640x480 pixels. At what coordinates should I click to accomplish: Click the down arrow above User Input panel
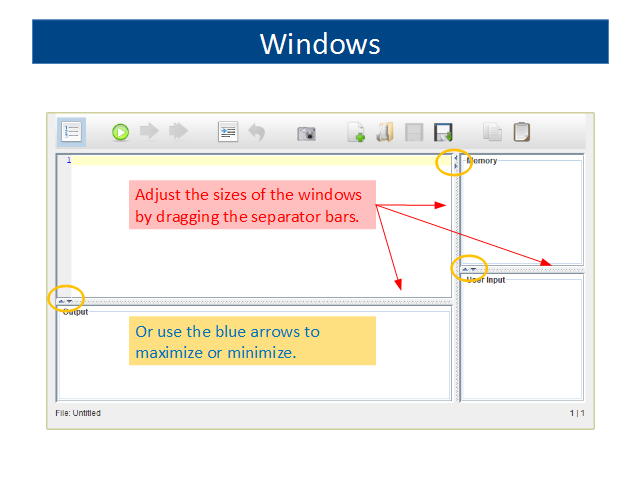[x=473, y=270]
